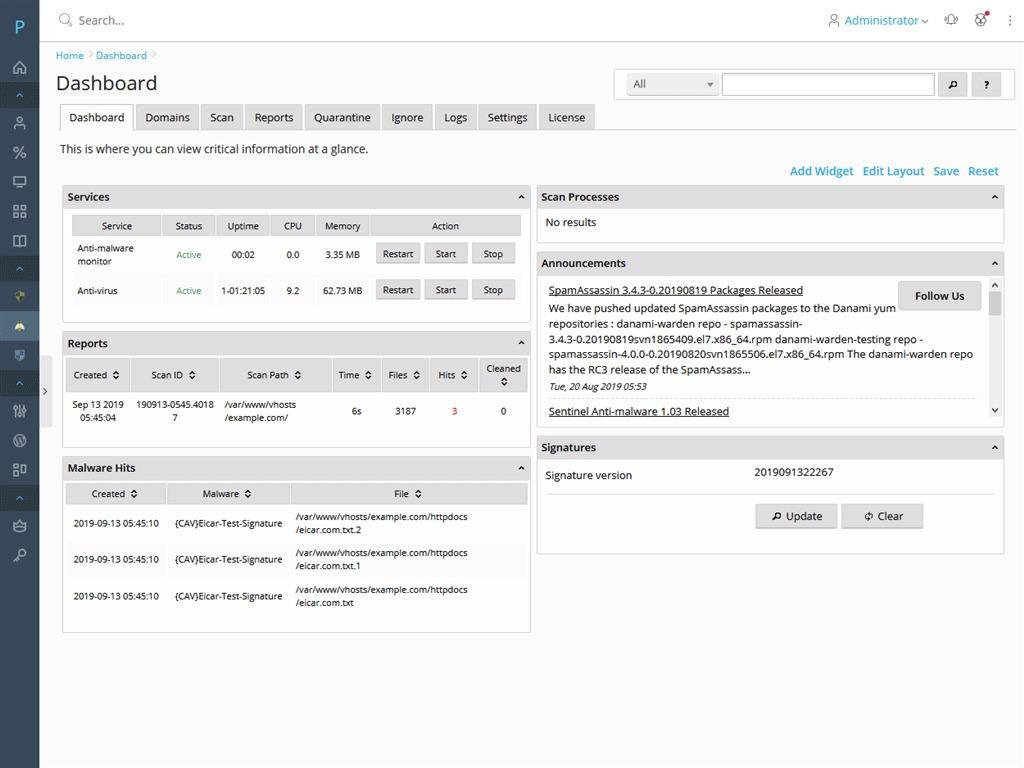Open Home icon in left sidebar
Screen dimensions: 1024x768
point(19,68)
